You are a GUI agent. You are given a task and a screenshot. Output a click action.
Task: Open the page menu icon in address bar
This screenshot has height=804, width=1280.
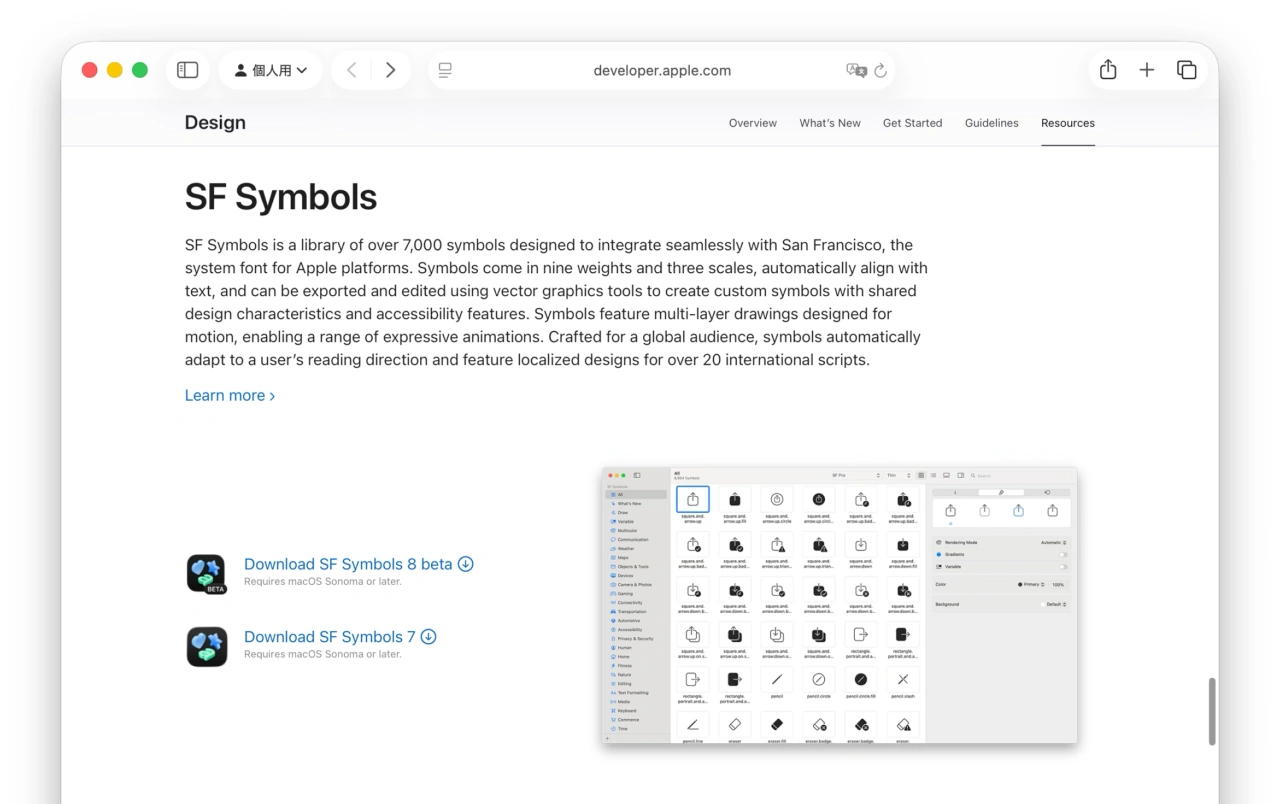coord(445,70)
